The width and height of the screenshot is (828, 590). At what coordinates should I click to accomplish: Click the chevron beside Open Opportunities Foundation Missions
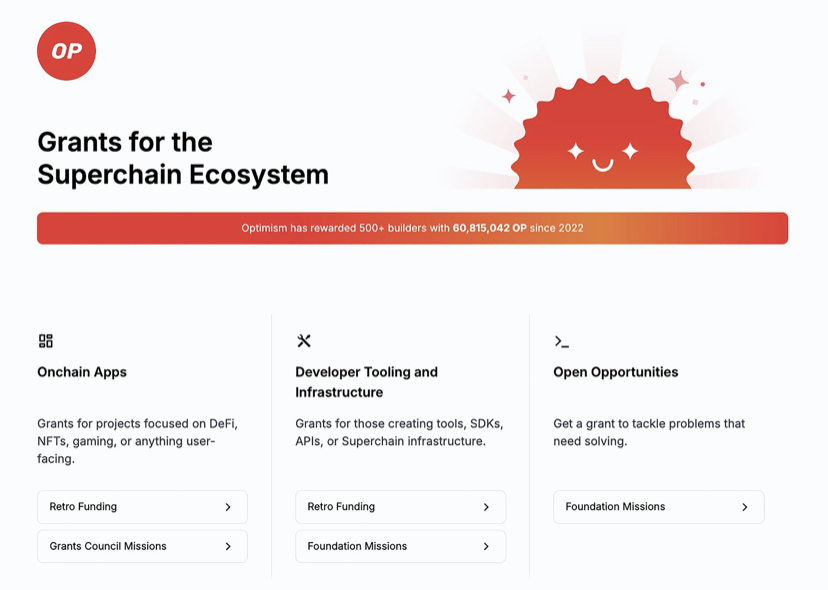[745, 507]
